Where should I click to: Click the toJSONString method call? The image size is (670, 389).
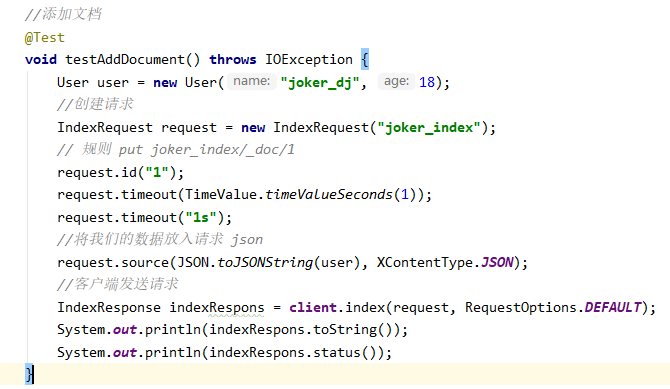coord(265,262)
